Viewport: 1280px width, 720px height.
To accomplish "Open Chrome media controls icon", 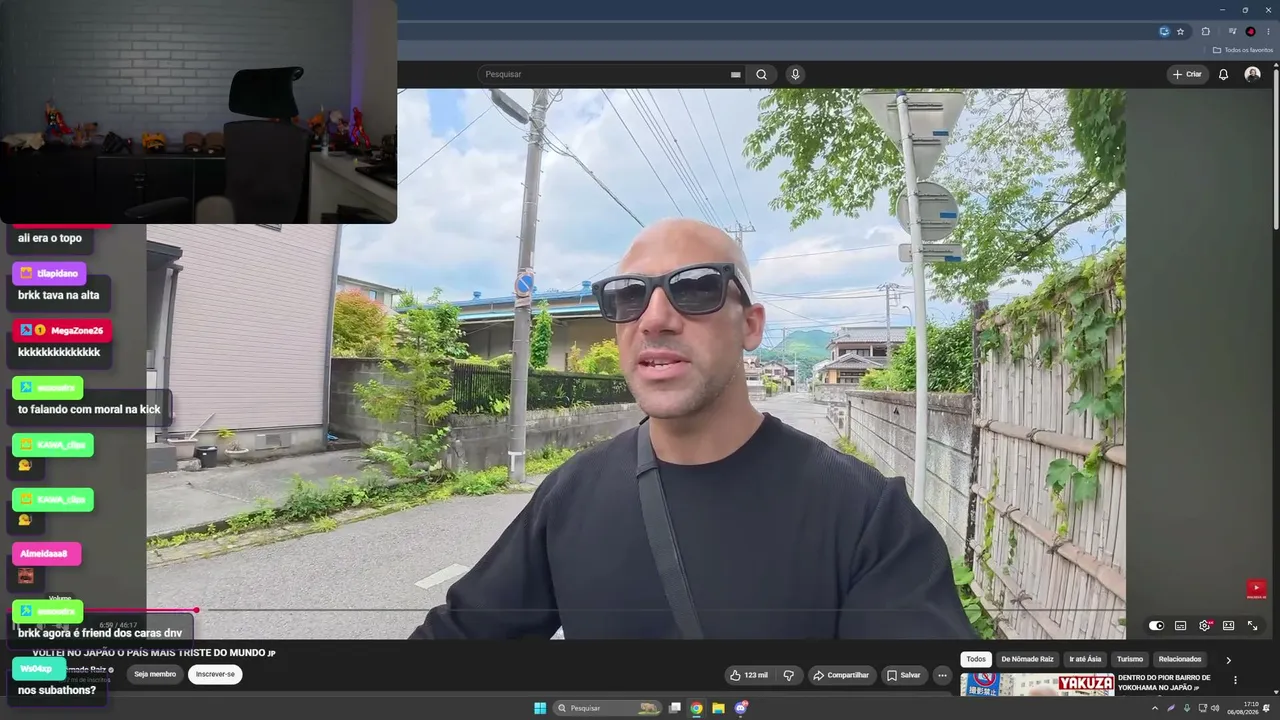I will click(x=1232, y=31).
